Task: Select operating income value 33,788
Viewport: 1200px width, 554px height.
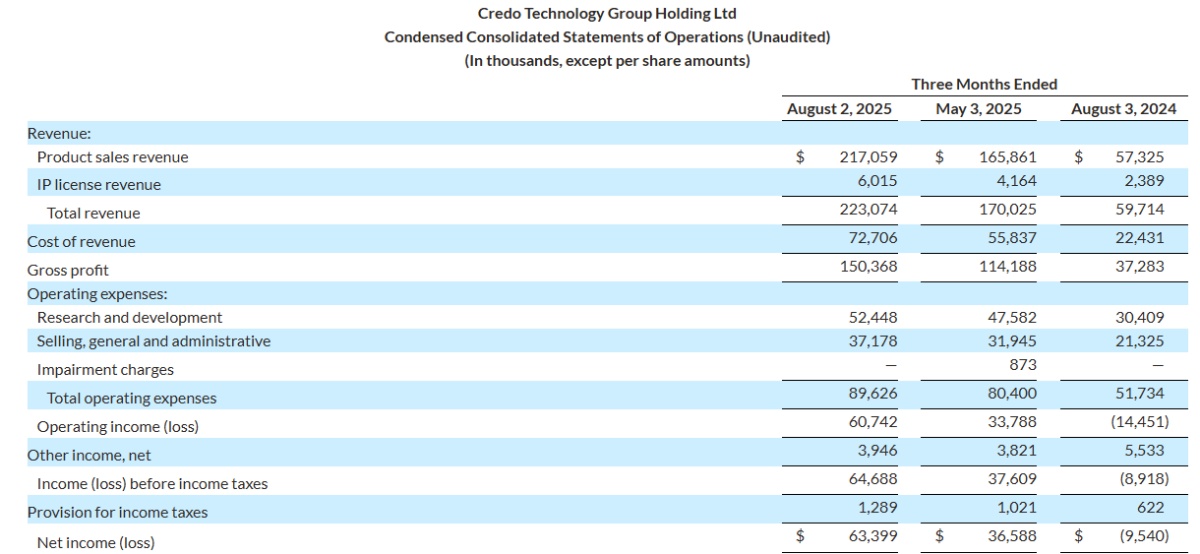Action: point(1012,423)
